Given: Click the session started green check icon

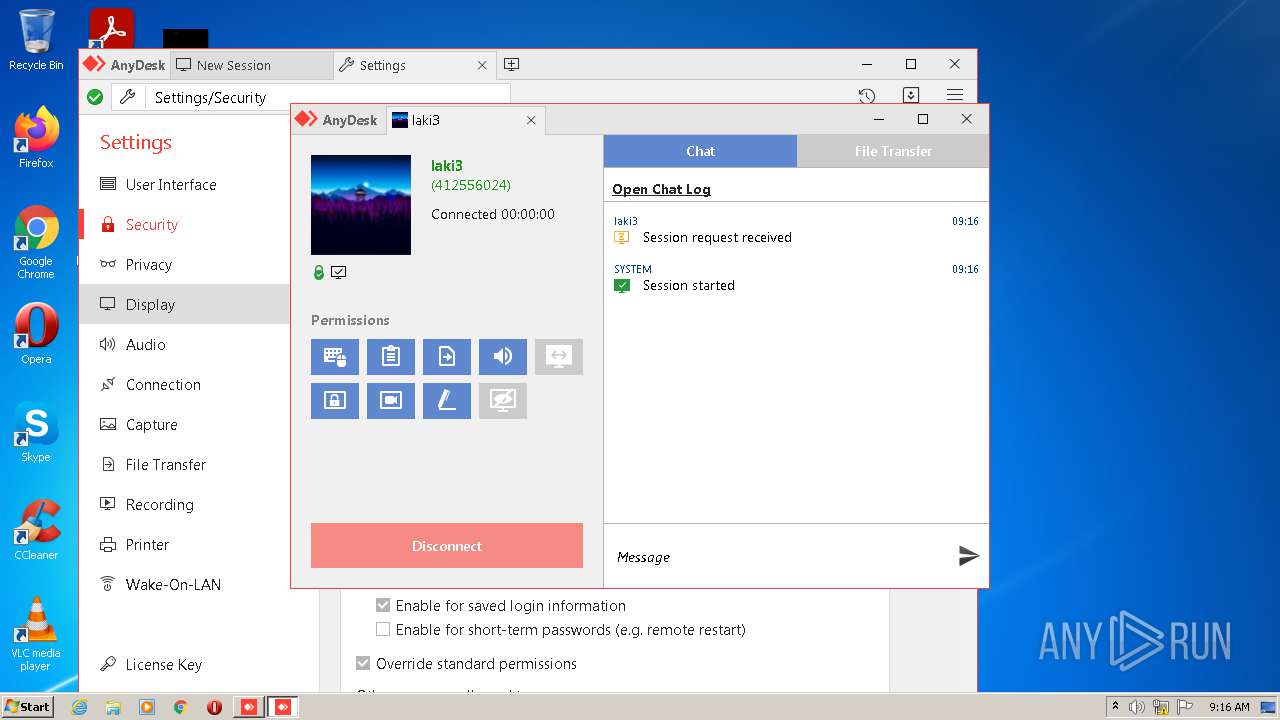Looking at the screenshot, I should point(622,285).
